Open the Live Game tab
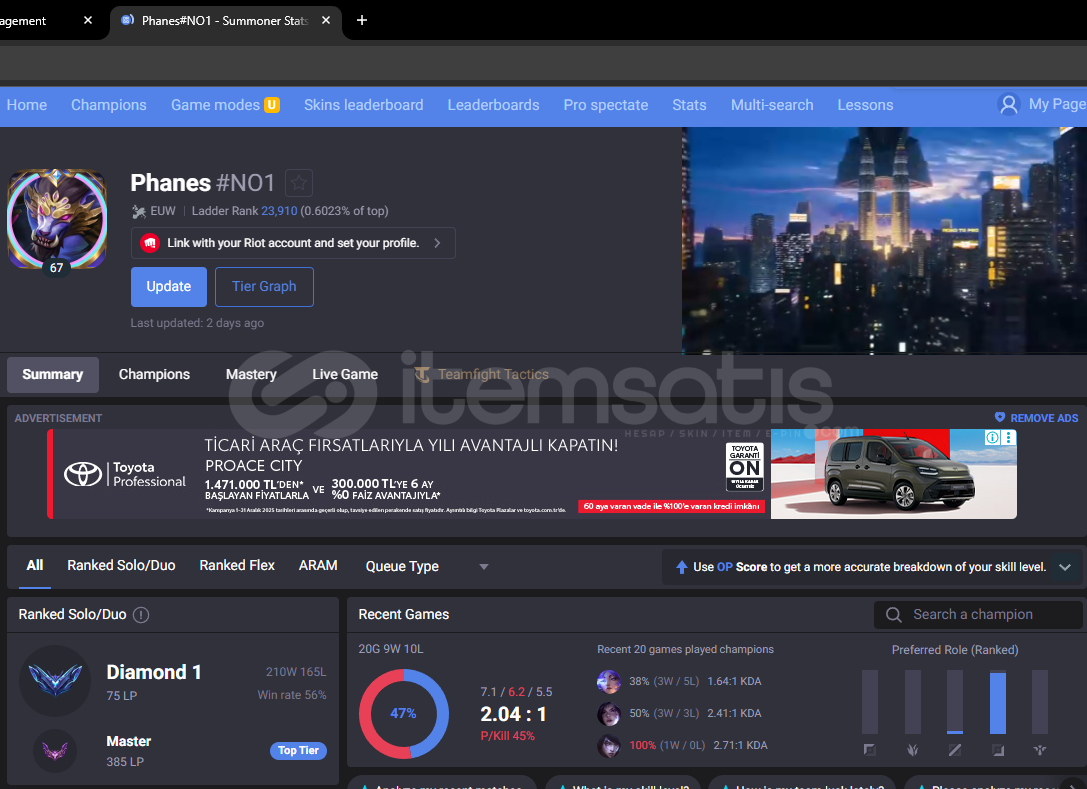 pos(345,374)
